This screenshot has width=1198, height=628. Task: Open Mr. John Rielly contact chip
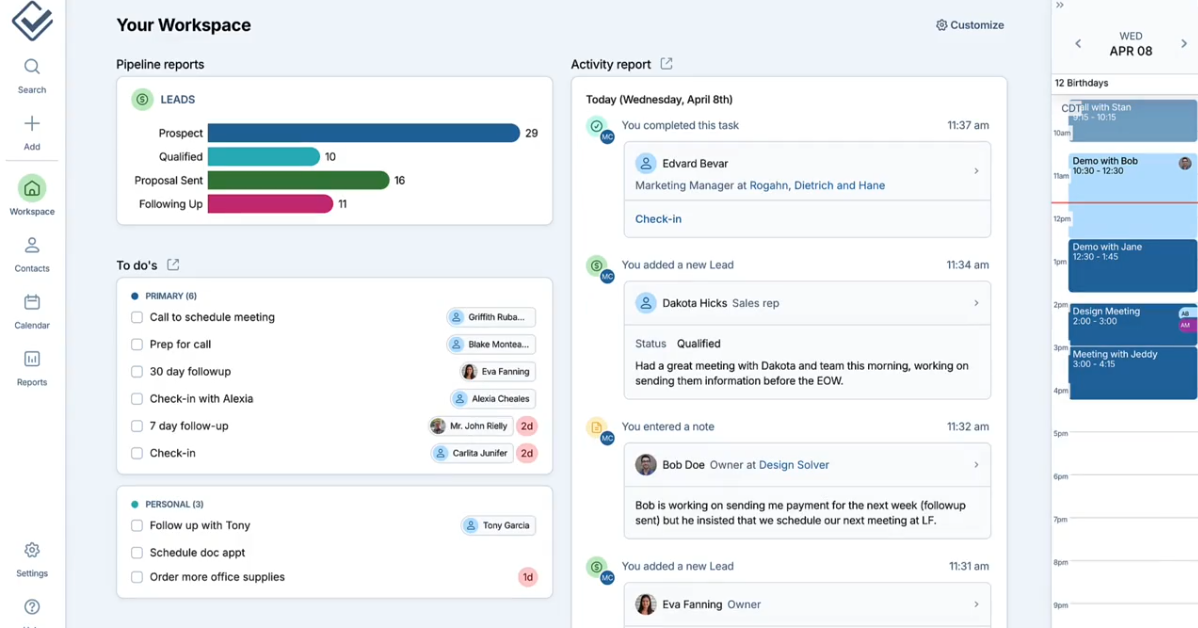click(471, 426)
